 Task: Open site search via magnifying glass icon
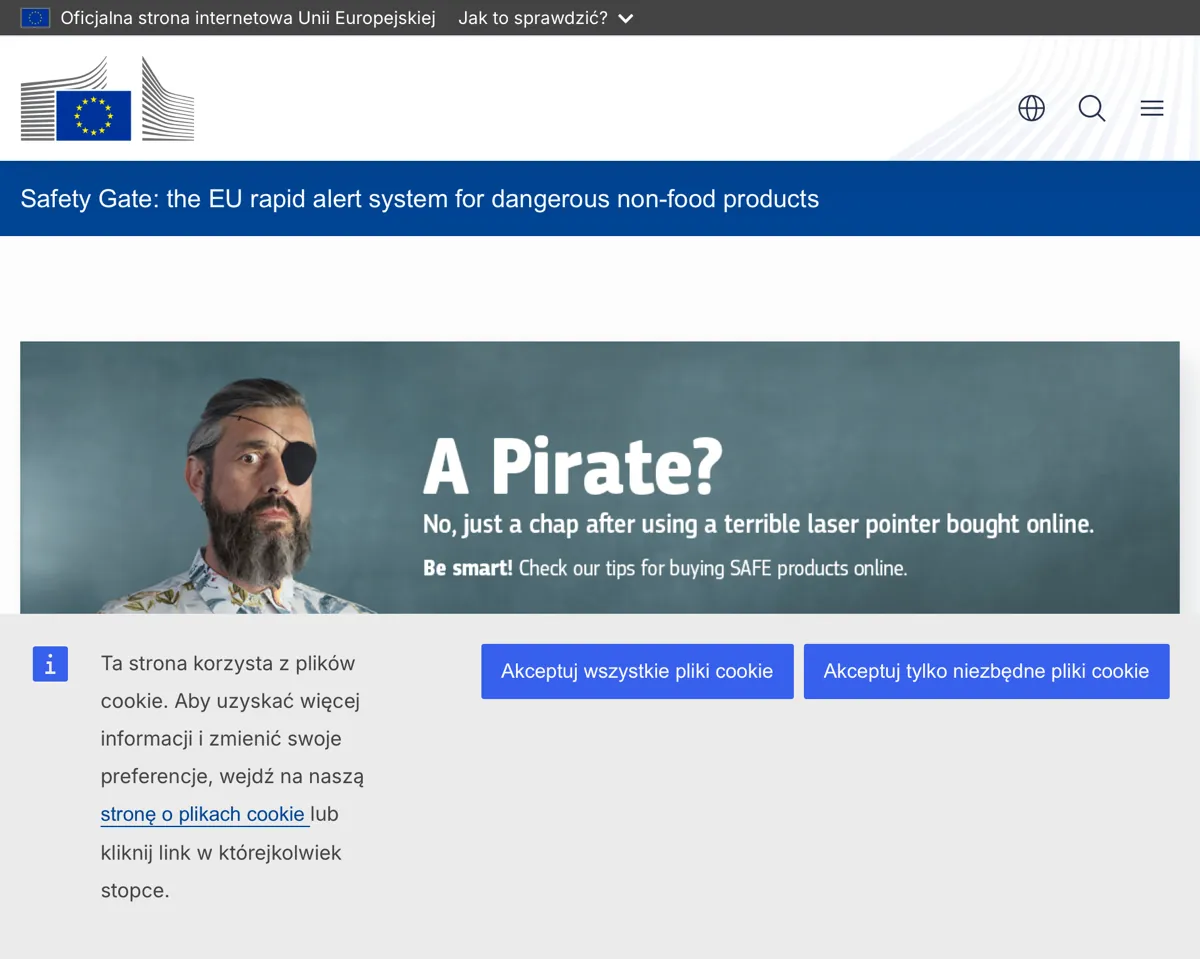pos(1091,108)
